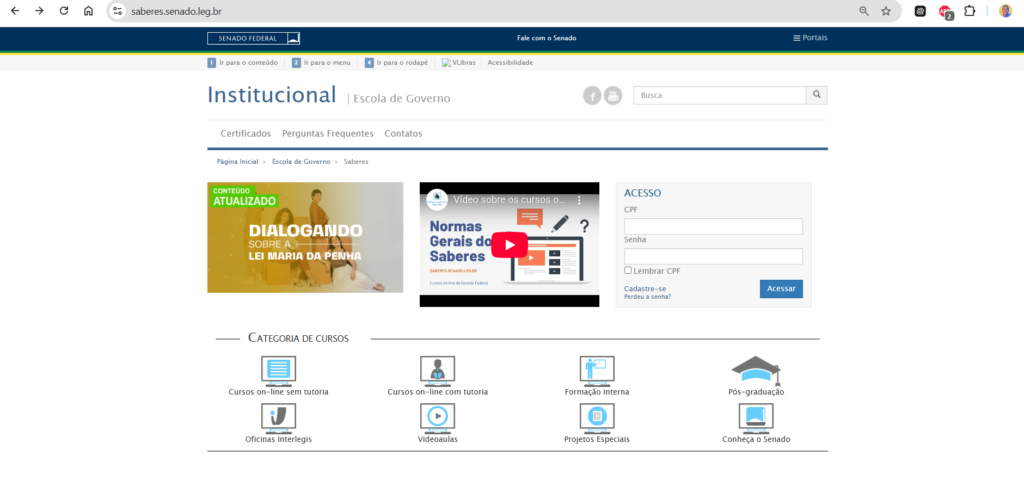Open the Formação interna category icon
This screenshot has height=480, width=1024.
(x=597, y=372)
